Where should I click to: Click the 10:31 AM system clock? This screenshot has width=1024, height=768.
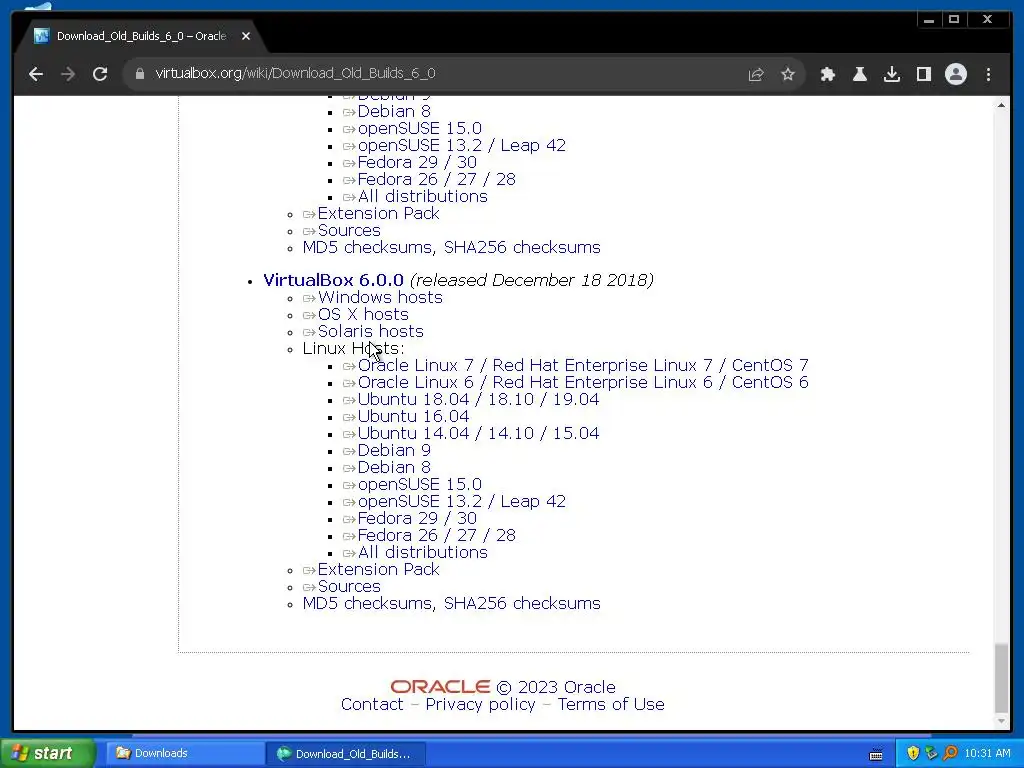click(987, 753)
